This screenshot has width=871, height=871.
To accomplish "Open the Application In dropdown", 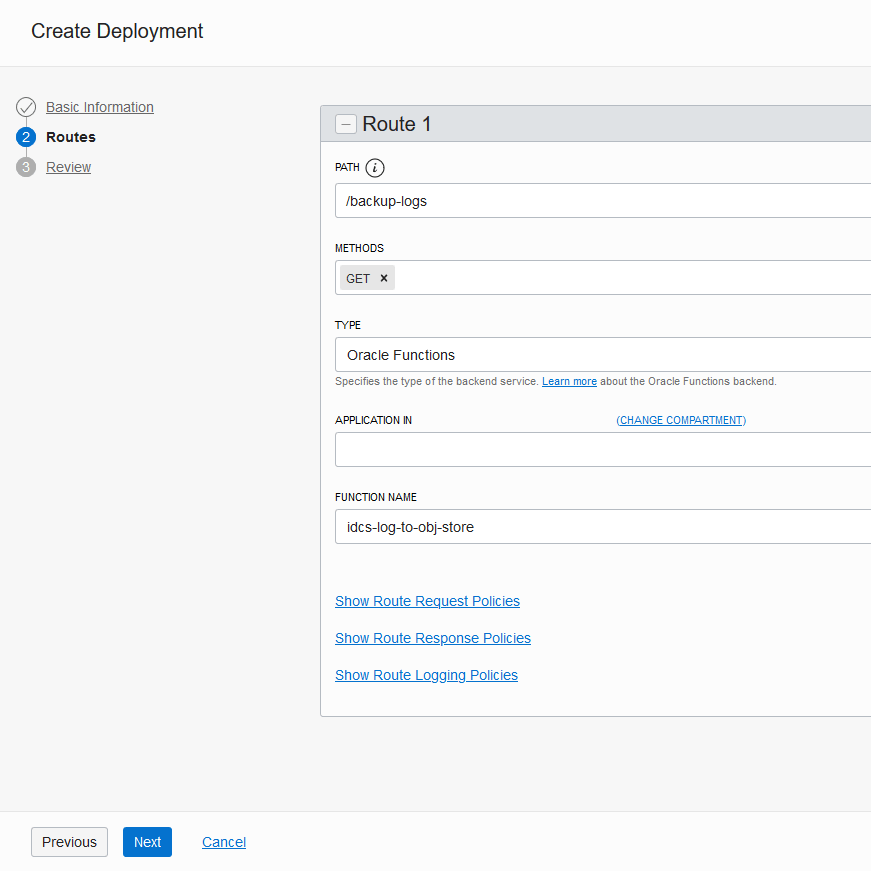I will [x=600, y=450].
